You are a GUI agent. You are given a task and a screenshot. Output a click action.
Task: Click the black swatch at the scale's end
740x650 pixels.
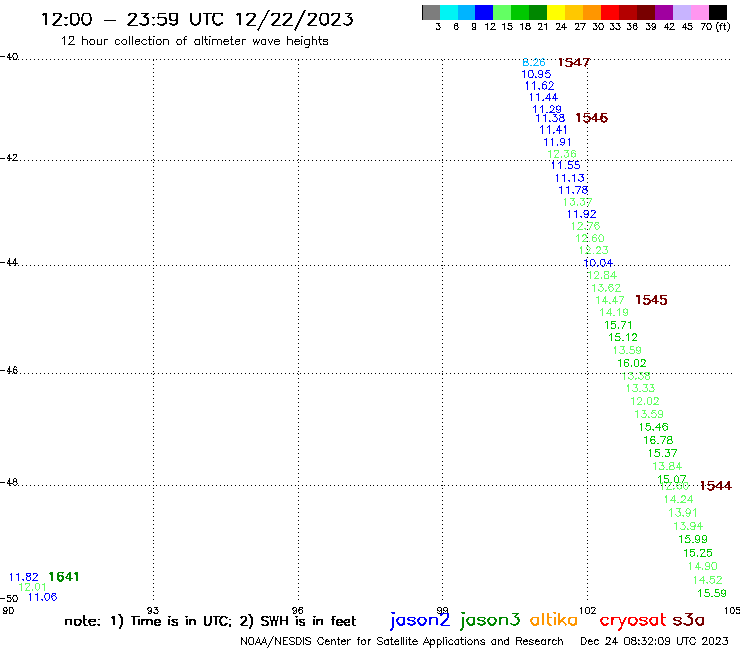click(x=718, y=12)
